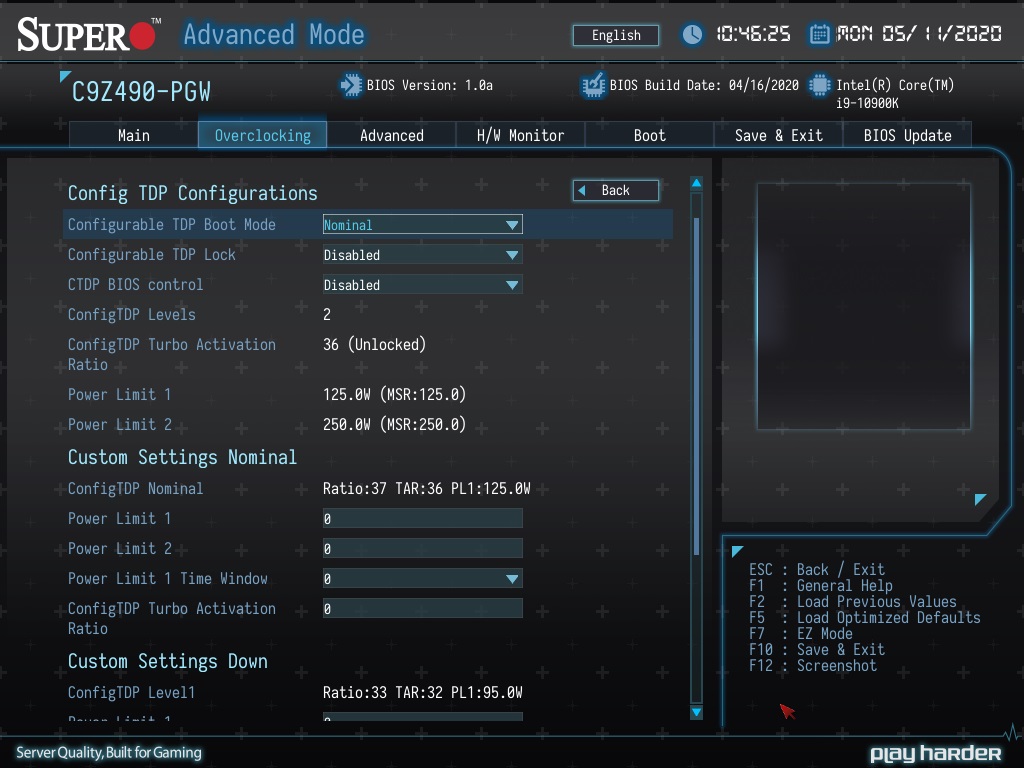Click the English language button

point(616,35)
